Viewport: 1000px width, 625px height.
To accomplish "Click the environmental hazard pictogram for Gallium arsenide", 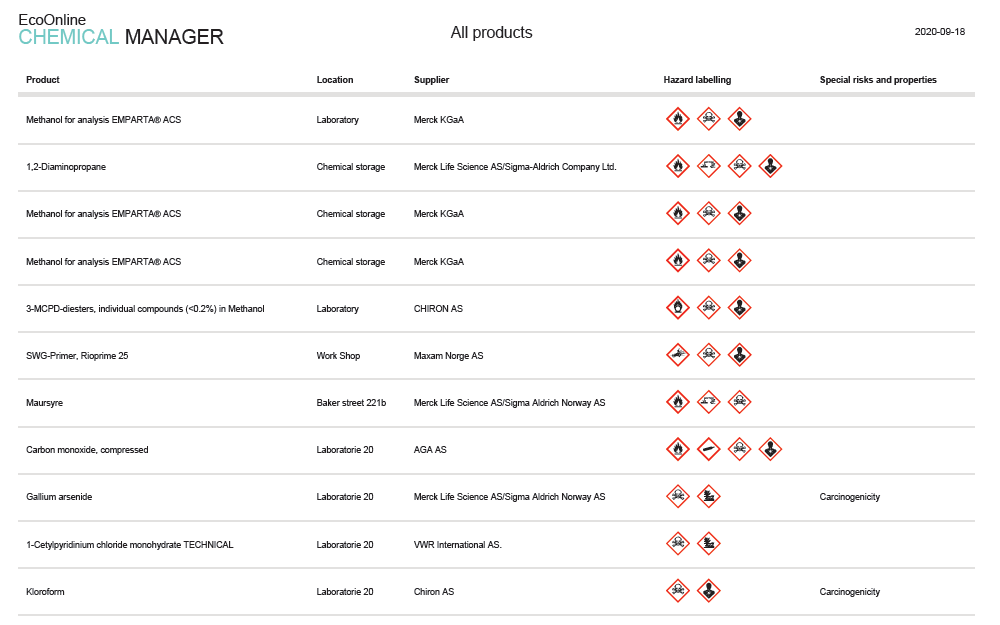I will pos(709,496).
